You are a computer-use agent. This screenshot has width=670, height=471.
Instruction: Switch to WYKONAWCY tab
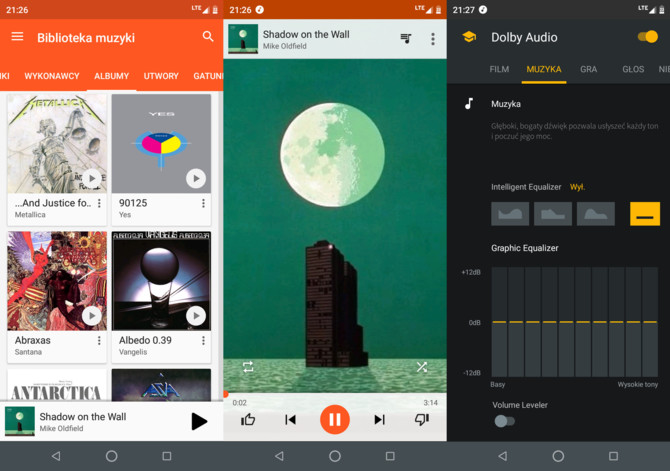click(52, 76)
